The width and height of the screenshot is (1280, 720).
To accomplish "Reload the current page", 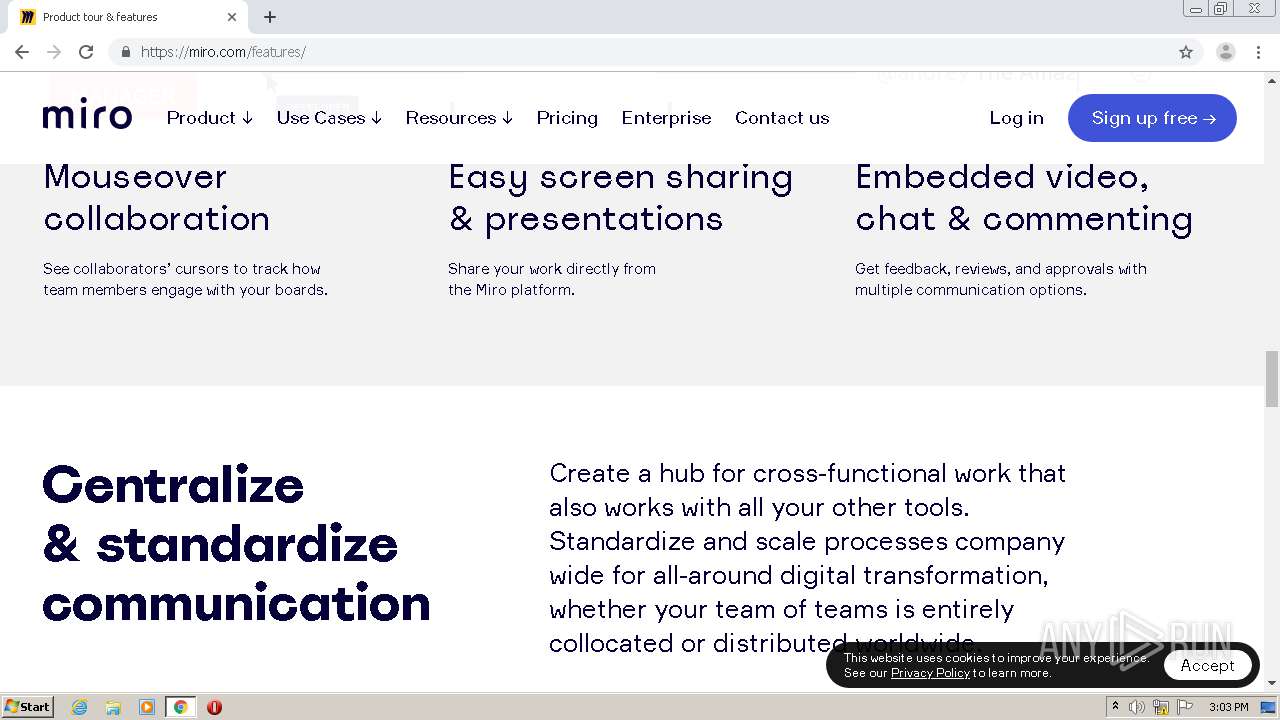I will pos(86,52).
